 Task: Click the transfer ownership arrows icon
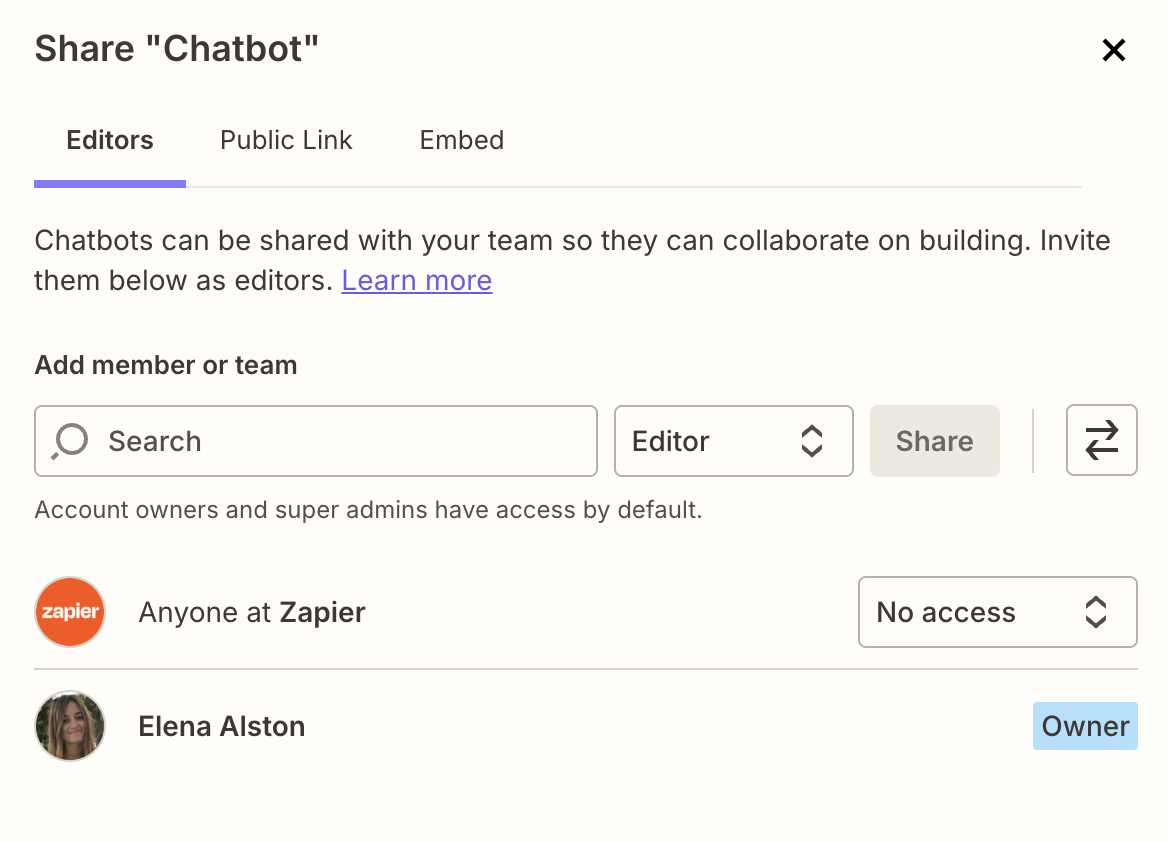click(1101, 440)
